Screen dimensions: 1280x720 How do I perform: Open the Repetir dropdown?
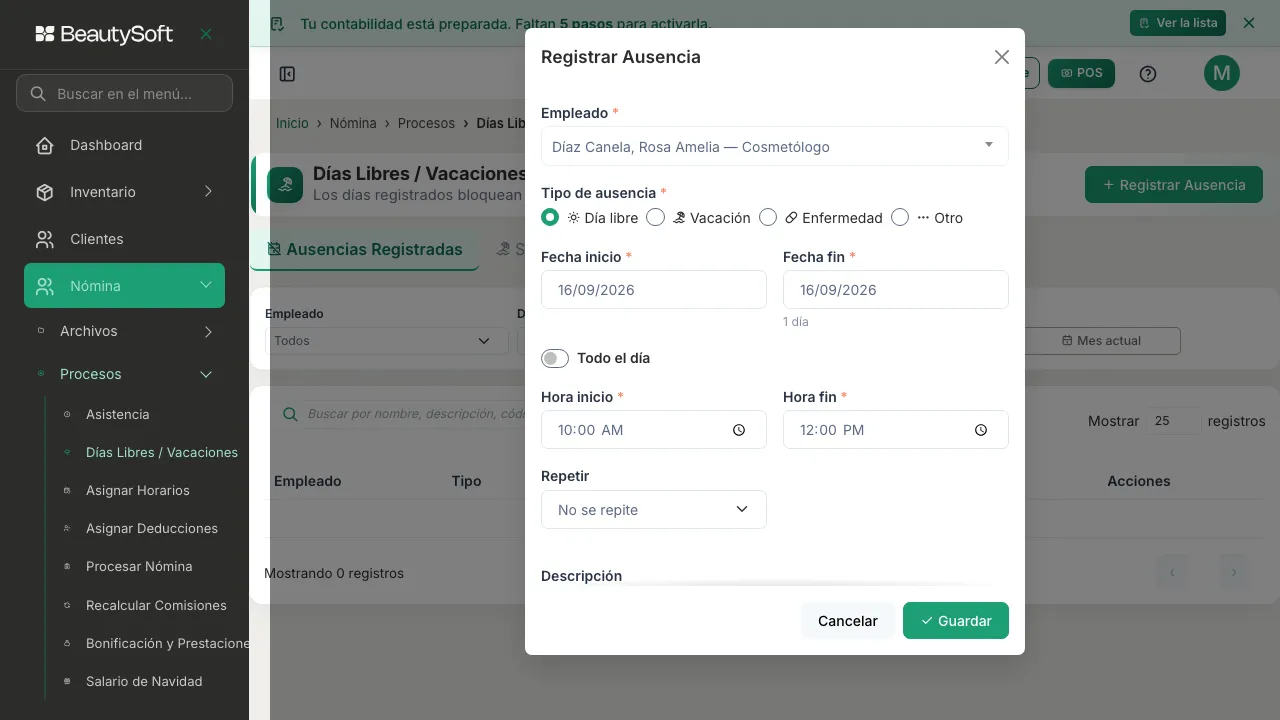(x=654, y=510)
